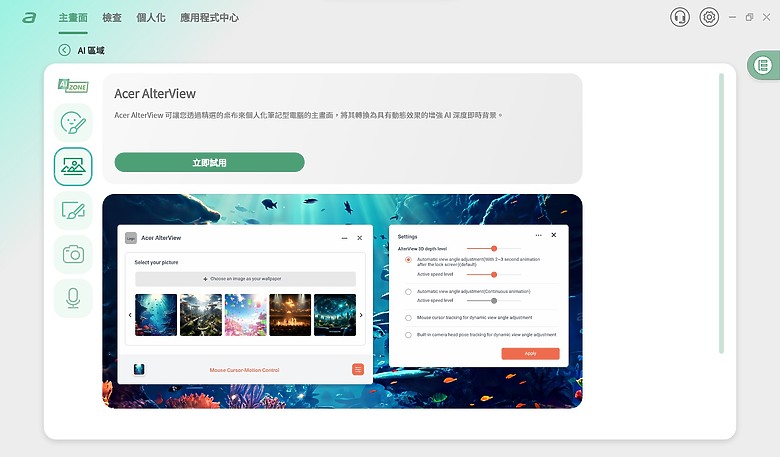The height and width of the screenshot is (457, 780).
Task: Restore the main application window
Action: coord(749,17)
